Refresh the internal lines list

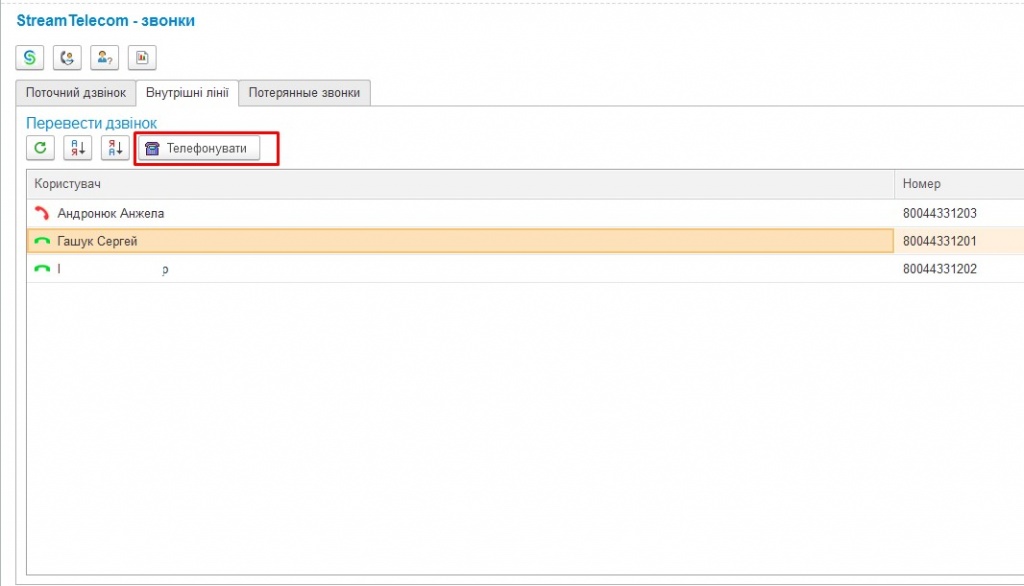(x=40, y=148)
